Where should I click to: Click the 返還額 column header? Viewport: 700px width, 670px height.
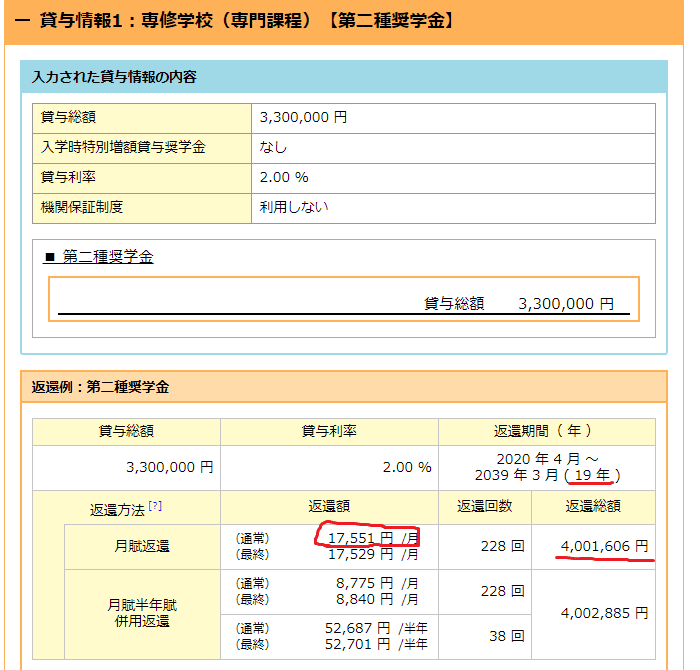329,507
